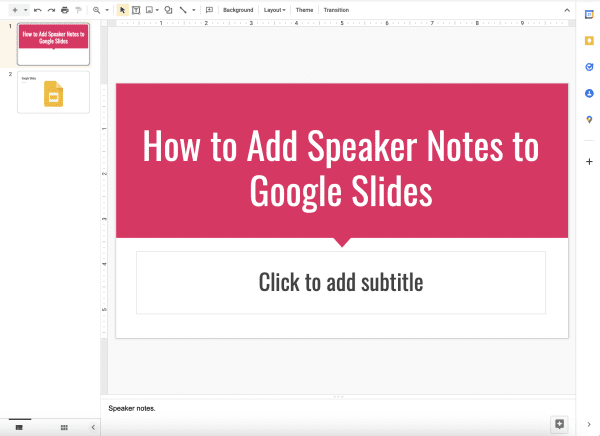Image resolution: width=600 pixels, height=436 pixels.
Task: Click into the Speaker notes field
Action: click(x=338, y=408)
